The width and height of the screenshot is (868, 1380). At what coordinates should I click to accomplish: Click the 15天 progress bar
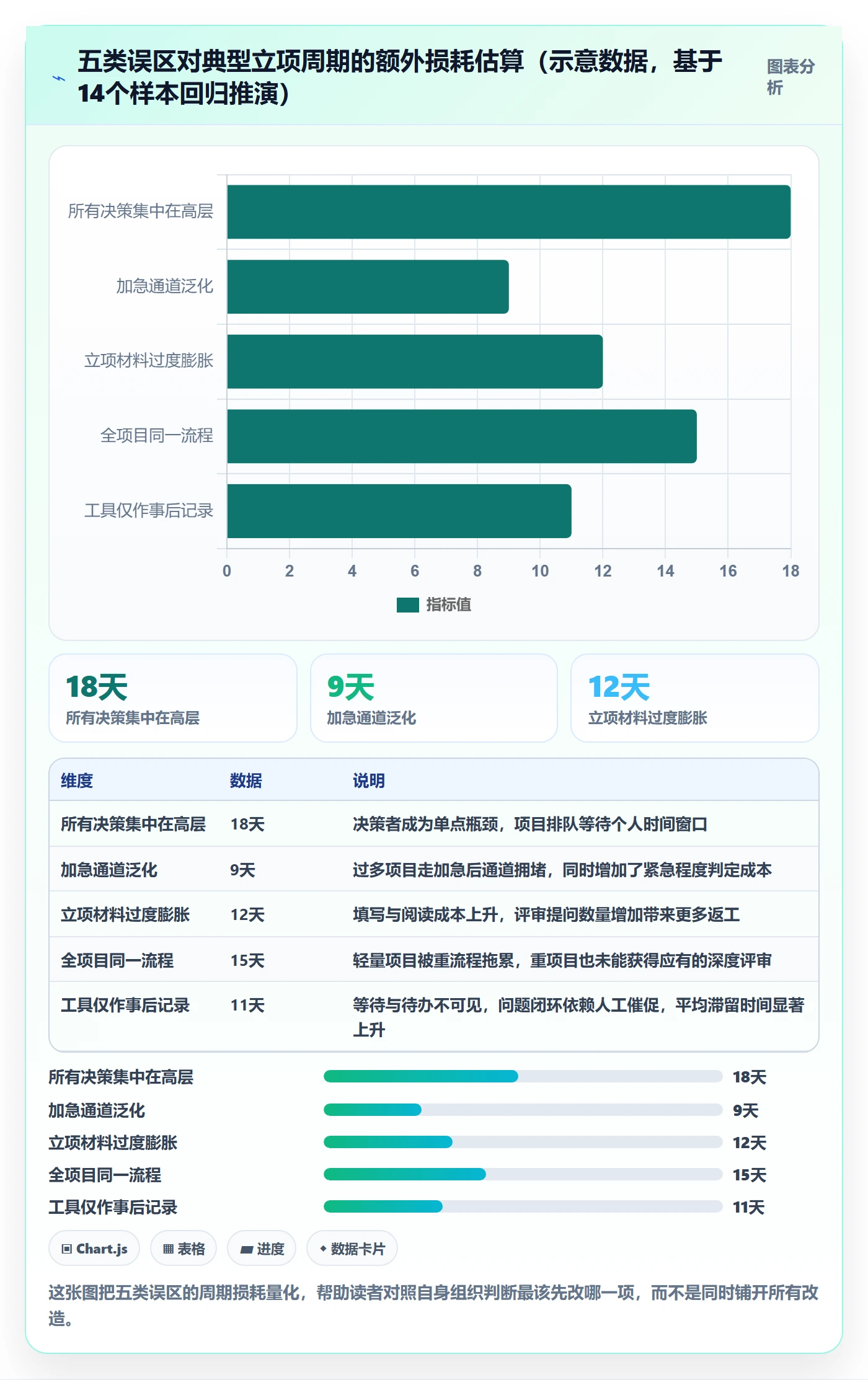tap(523, 1174)
